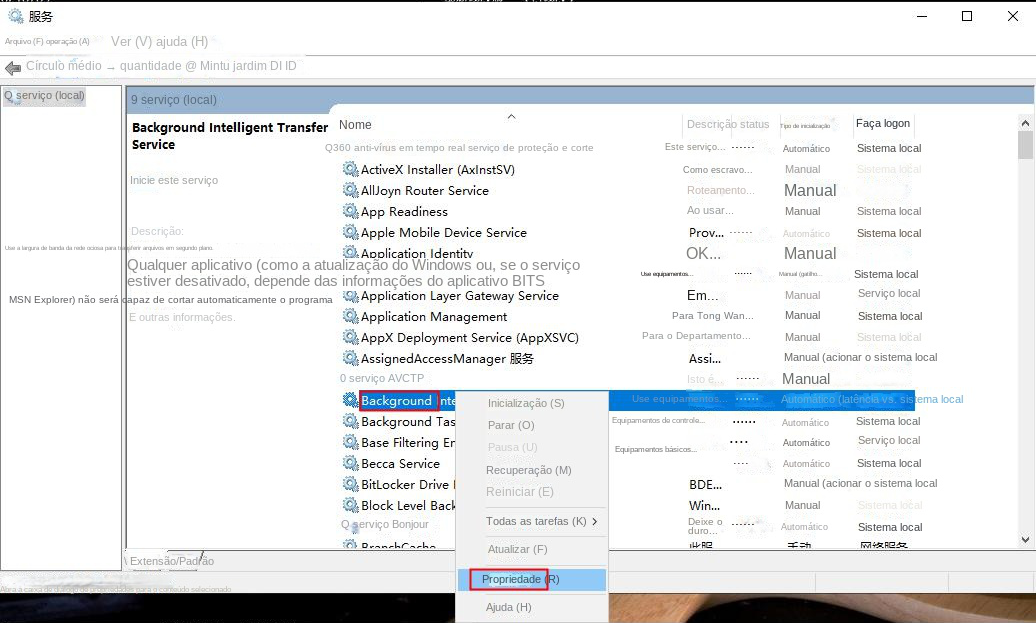The height and width of the screenshot is (623, 1036).
Task: Click the Services icon in the title bar
Action: coord(14,15)
